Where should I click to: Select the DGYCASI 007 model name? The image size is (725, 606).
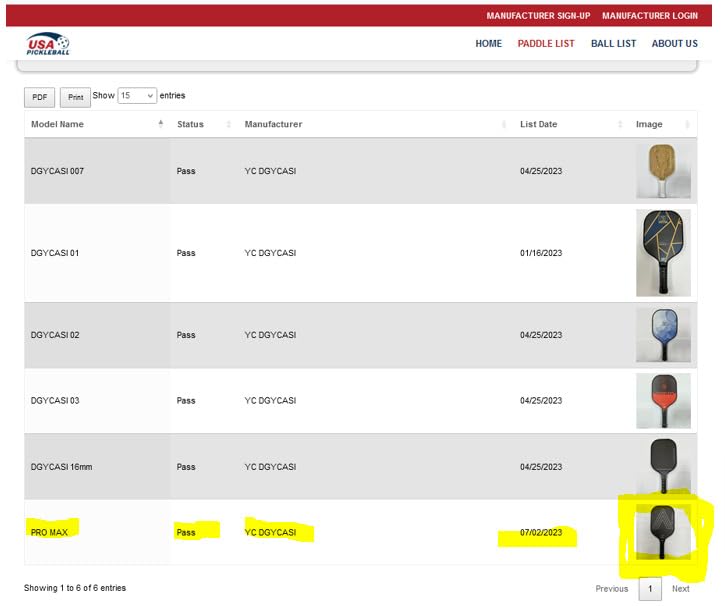(x=57, y=171)
